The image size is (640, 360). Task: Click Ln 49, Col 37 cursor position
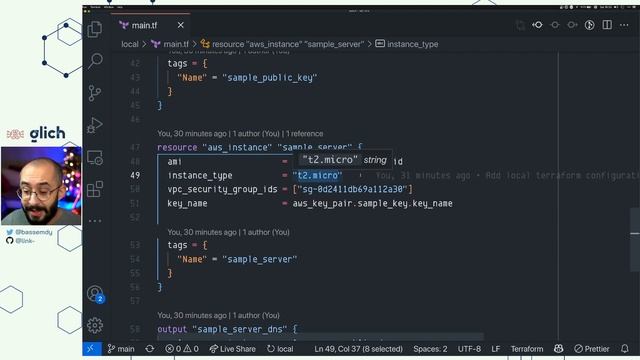[358, 349]
